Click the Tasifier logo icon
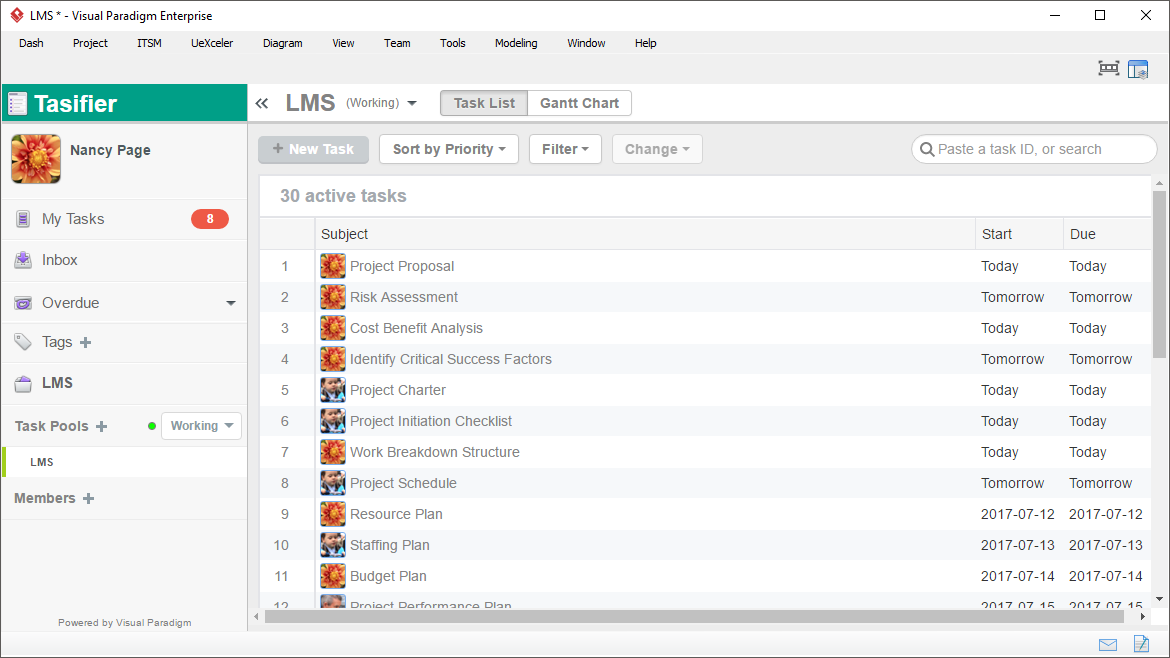Screen dimensions: 1170x658 (17, 104)
